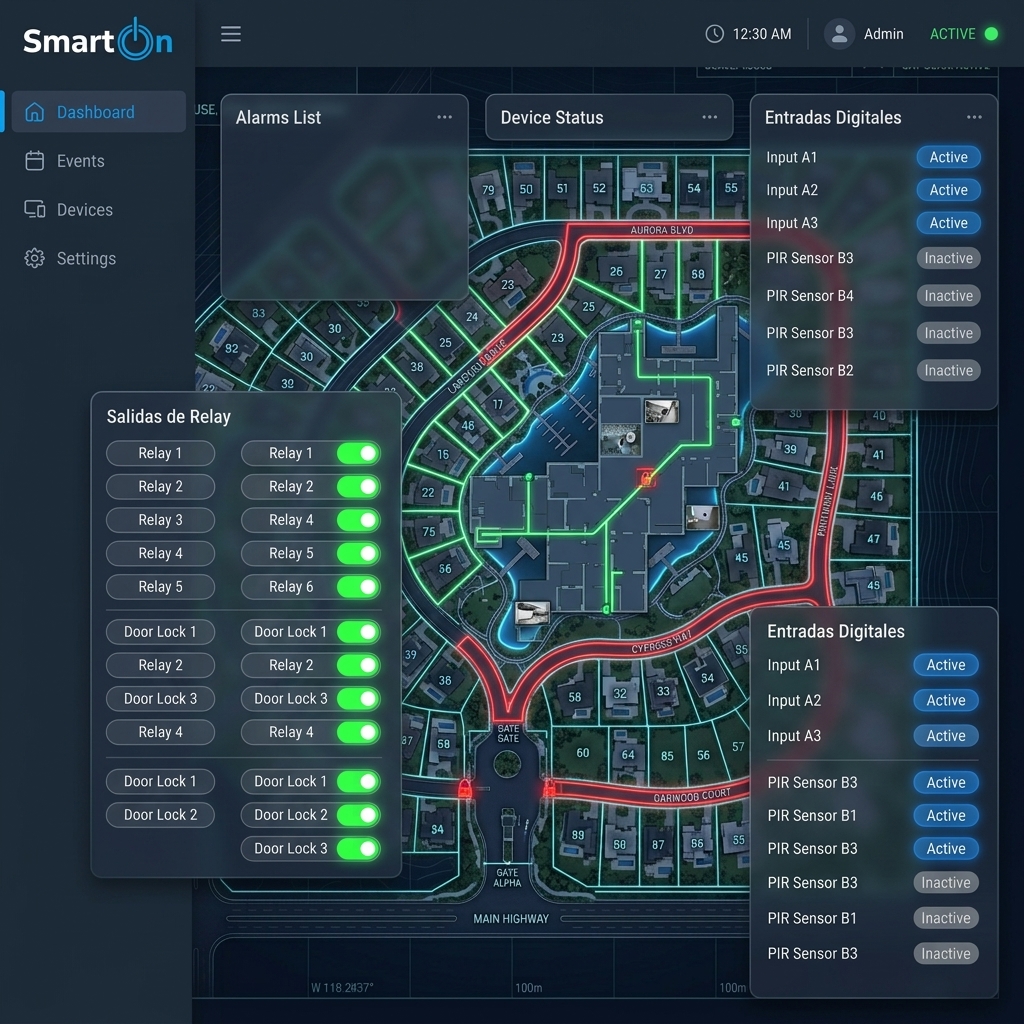Click the ACTIVE status text
1024x1024 pixels.
[952, 34]
